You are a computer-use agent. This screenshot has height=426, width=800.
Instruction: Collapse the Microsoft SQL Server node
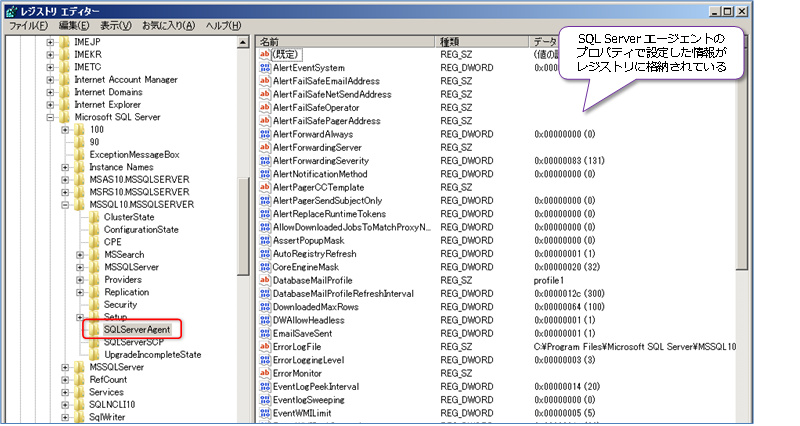coord(50,117)
